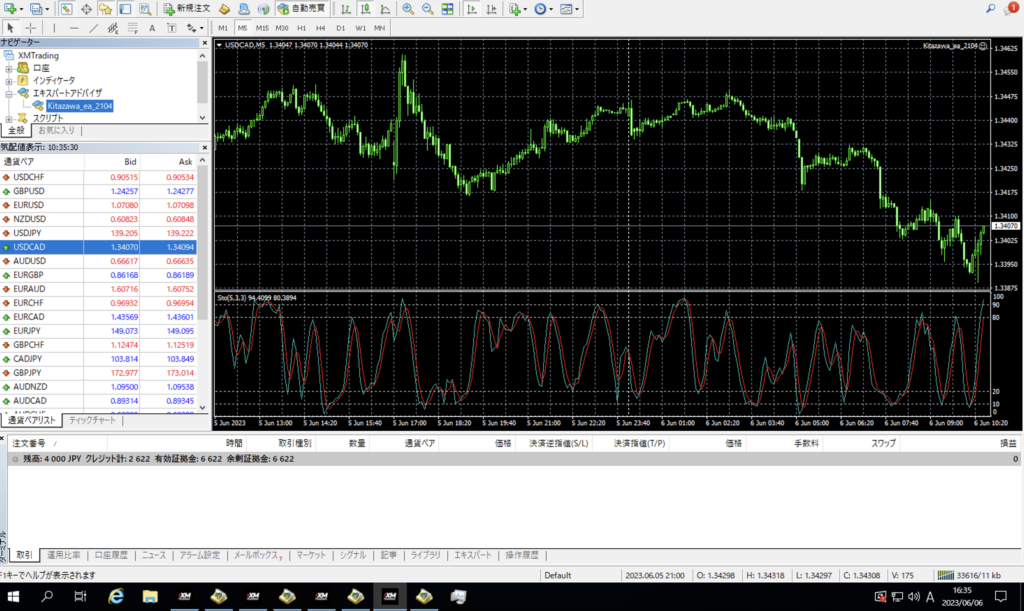
Task: Click the zoom in magnifier icon
Action: 408,9
